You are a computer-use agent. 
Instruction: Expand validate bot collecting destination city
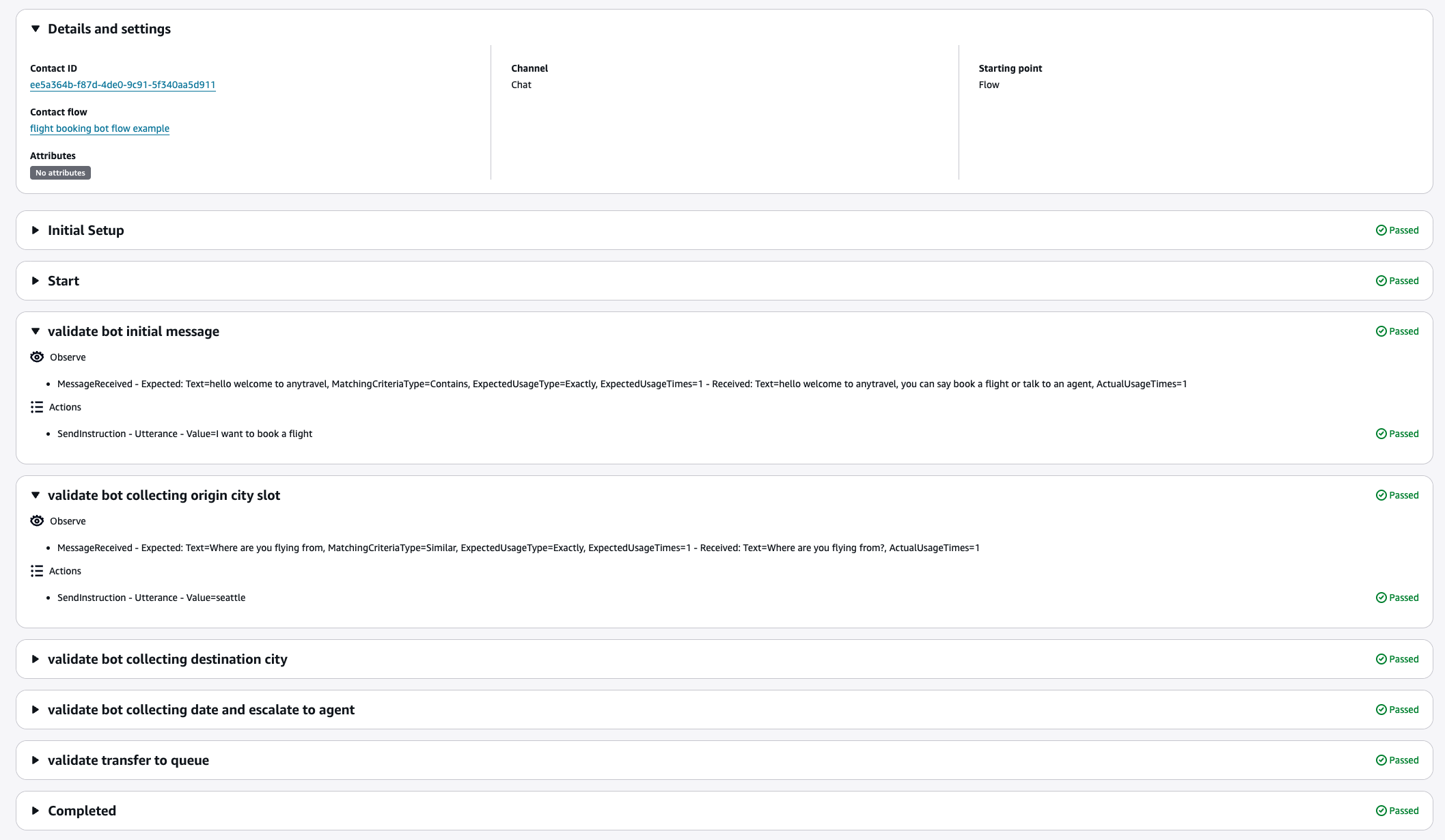click(36, 659)
